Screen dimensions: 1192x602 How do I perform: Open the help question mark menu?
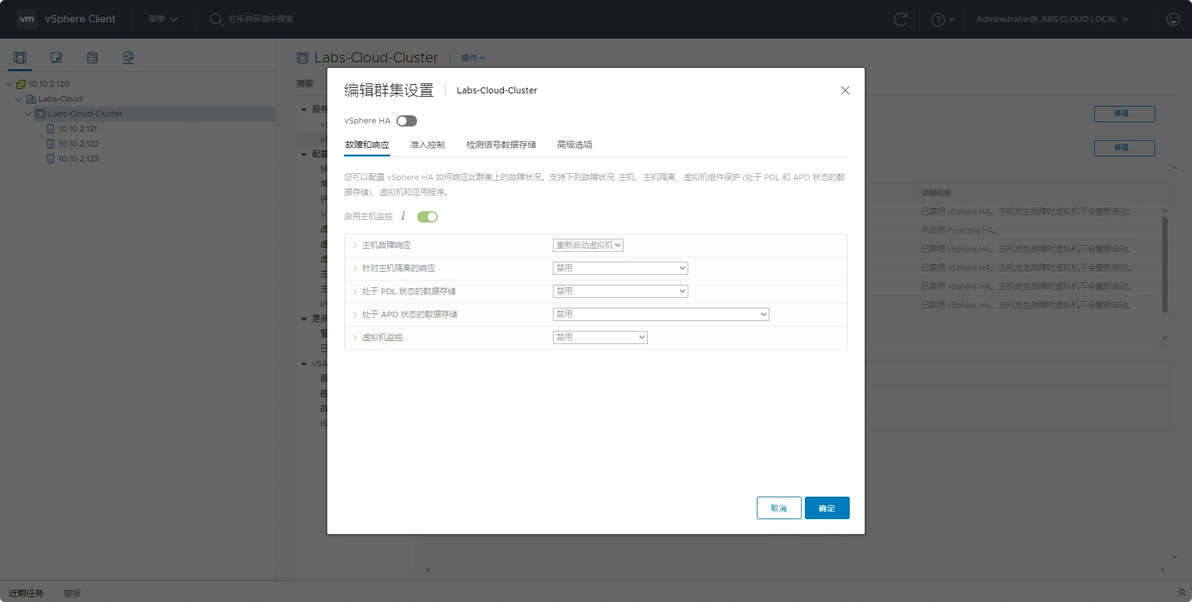tap(943, 19)
